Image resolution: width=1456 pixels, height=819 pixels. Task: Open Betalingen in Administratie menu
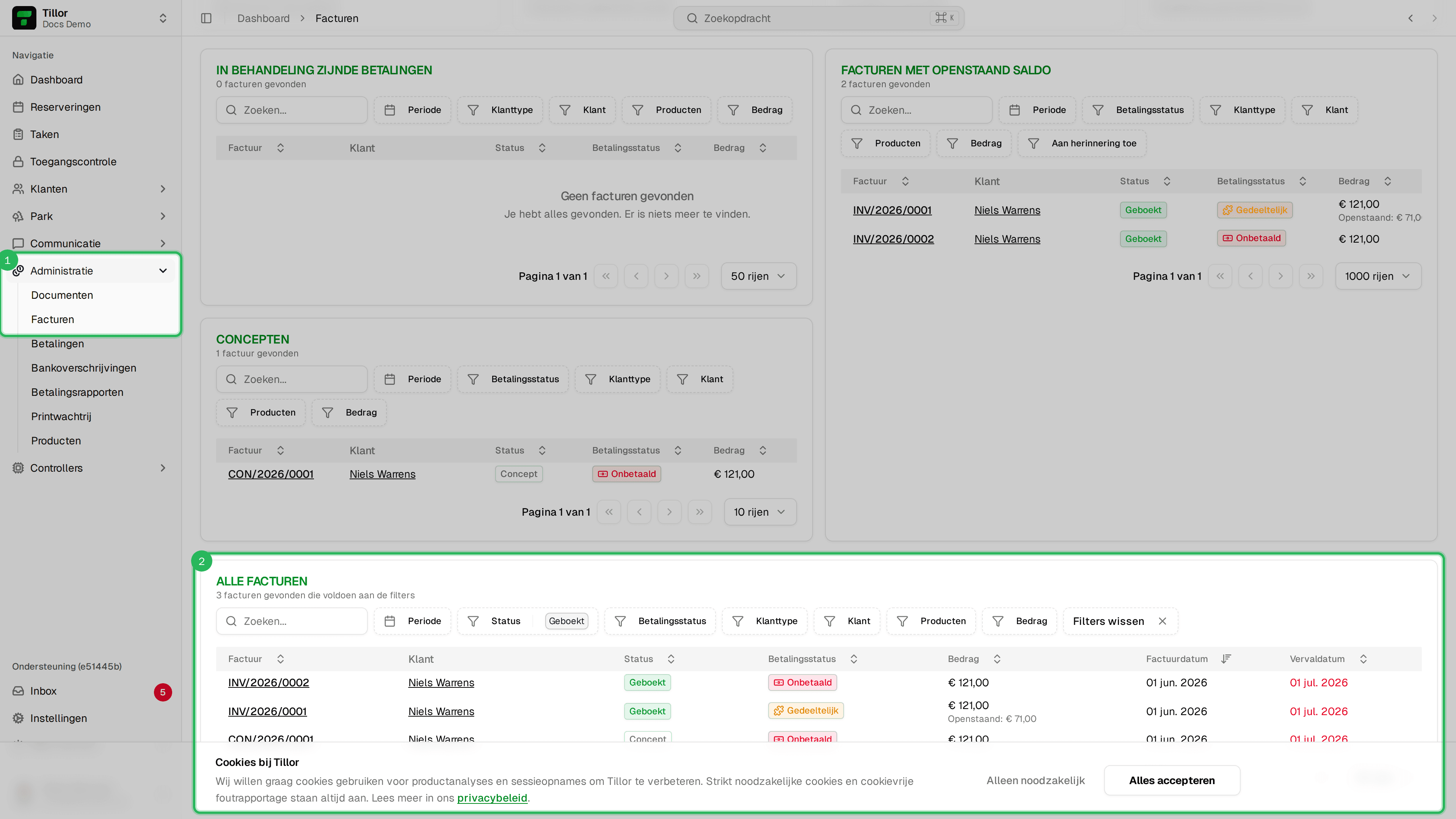coord(57,344)
